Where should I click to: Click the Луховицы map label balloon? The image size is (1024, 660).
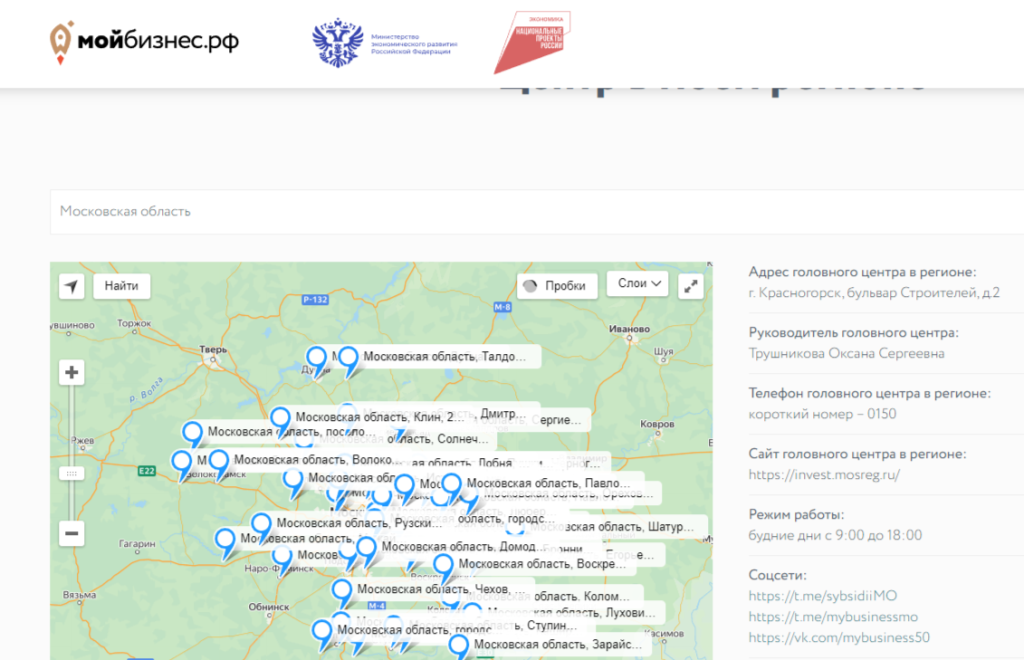tap(577, 612)
